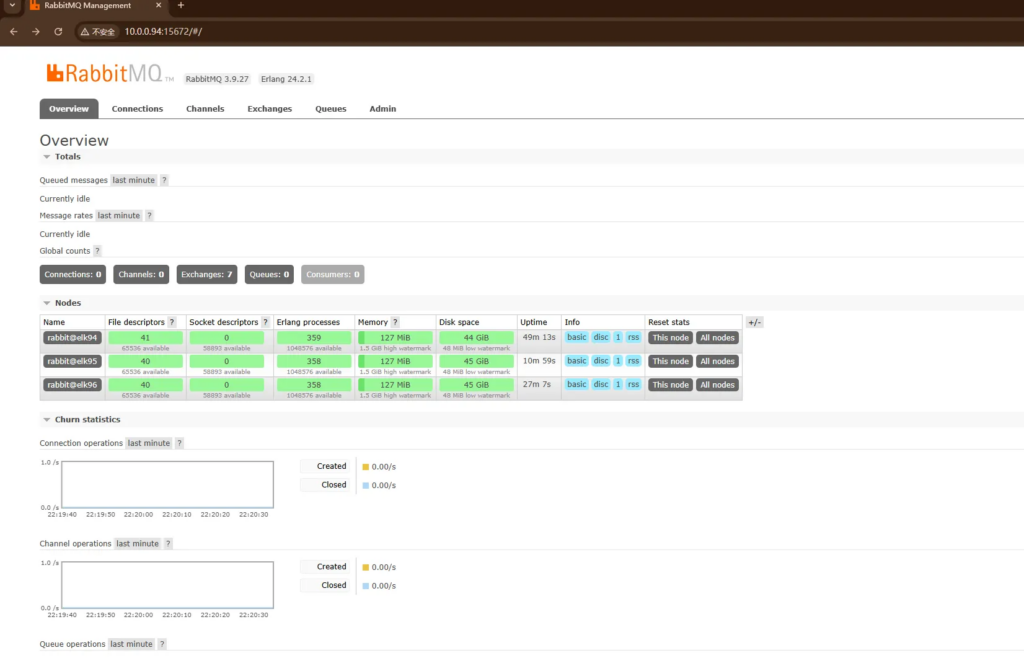Image resolution: width=1024 pixels, height=658 pixels.
Task: Click the rabbit@elk95 node link
Action: (71, 361)
